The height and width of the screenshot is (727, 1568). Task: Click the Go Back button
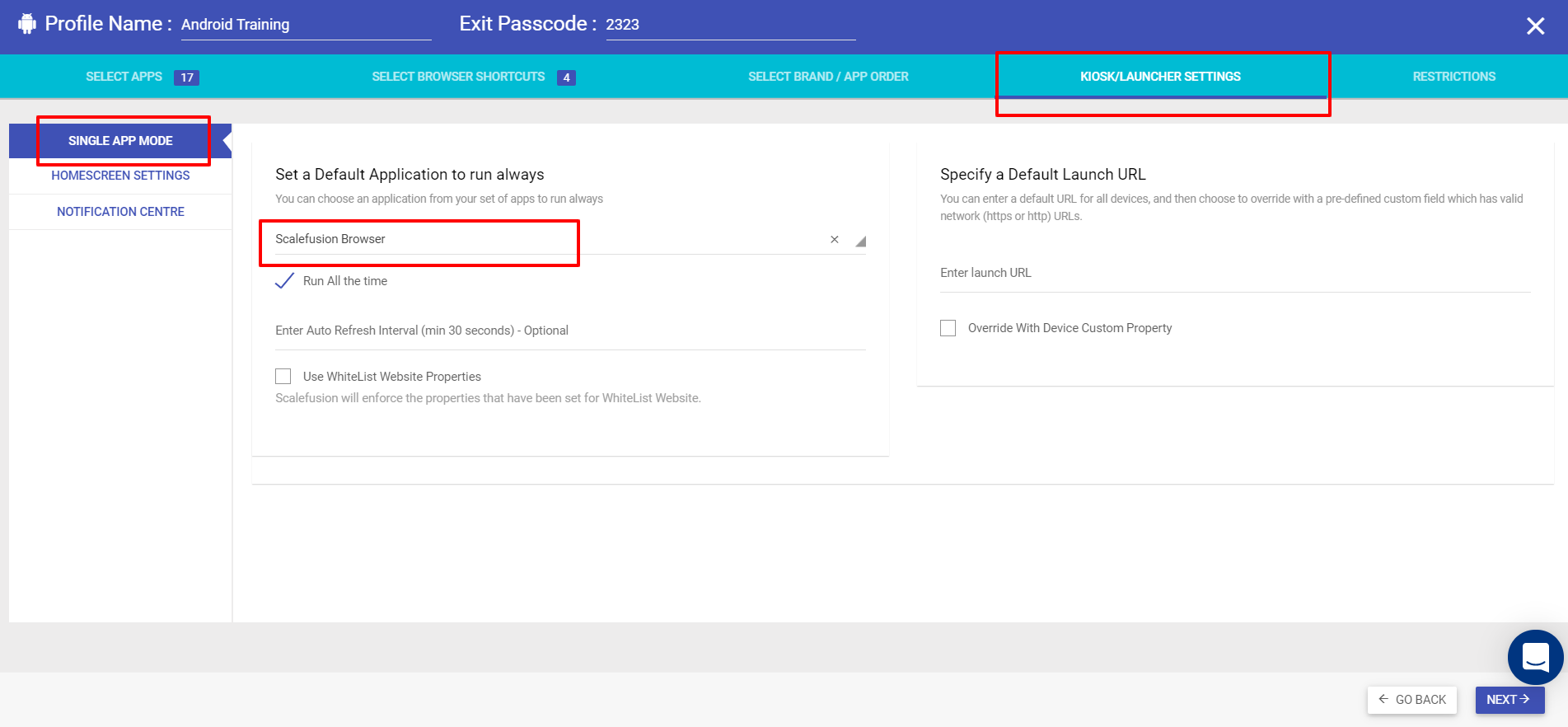point(1412,700)
